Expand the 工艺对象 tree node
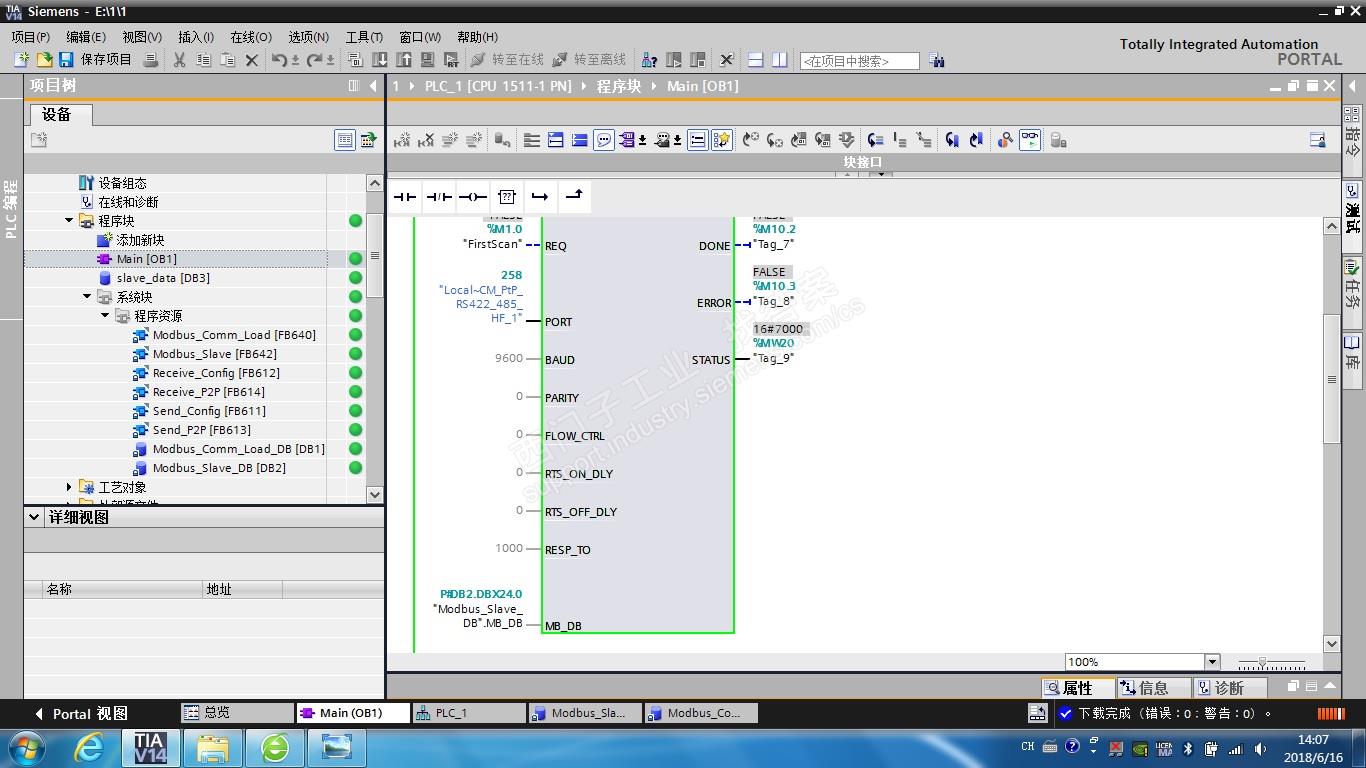 pyautogui.click(x=69, y=487)
